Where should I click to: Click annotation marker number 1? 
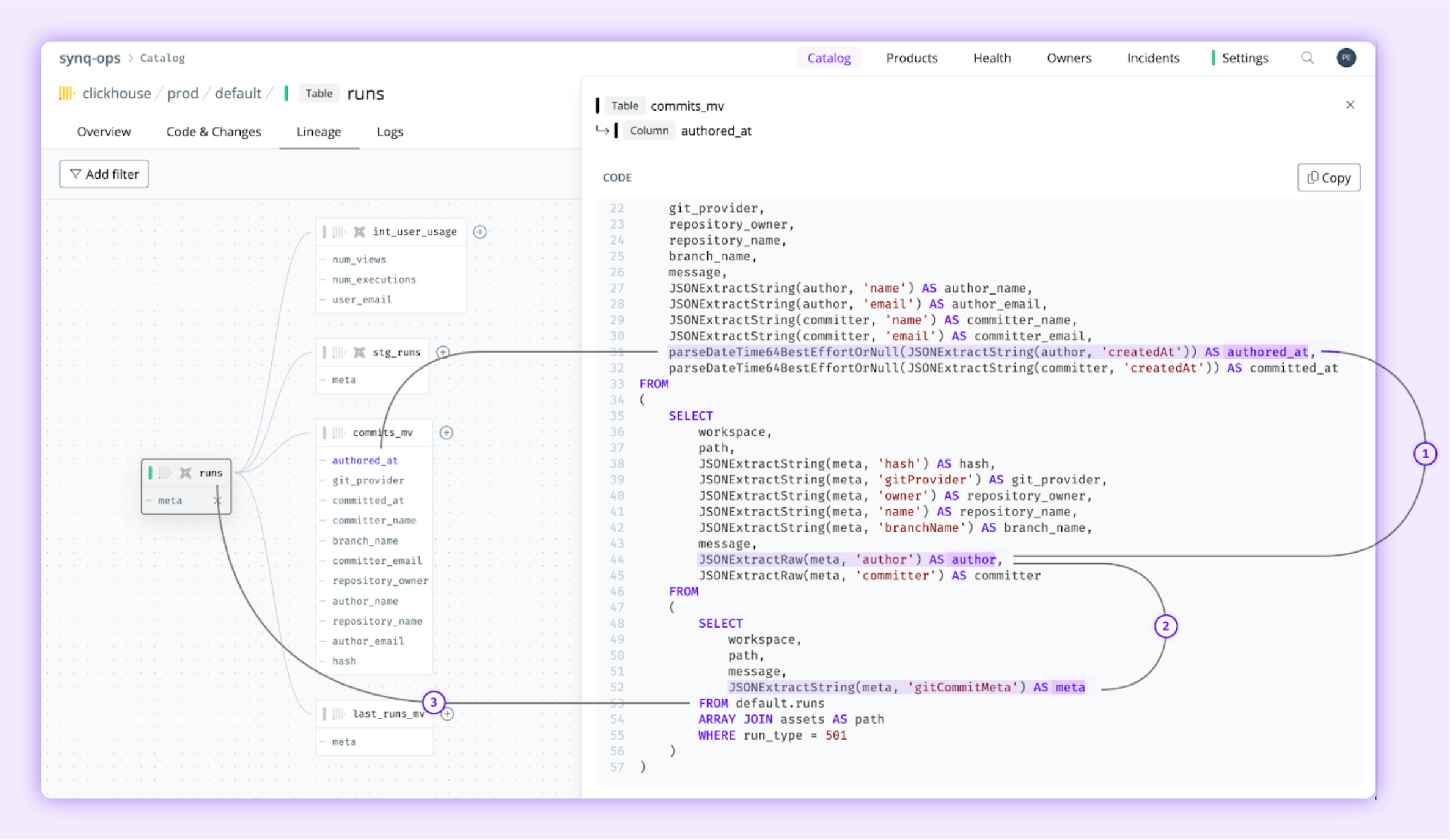click(x=1425, y=454)
